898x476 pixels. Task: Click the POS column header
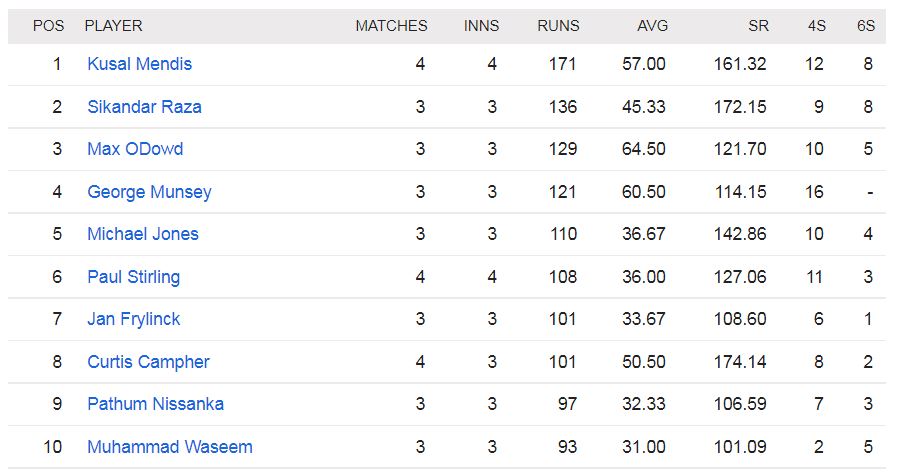tap(49, 26)
